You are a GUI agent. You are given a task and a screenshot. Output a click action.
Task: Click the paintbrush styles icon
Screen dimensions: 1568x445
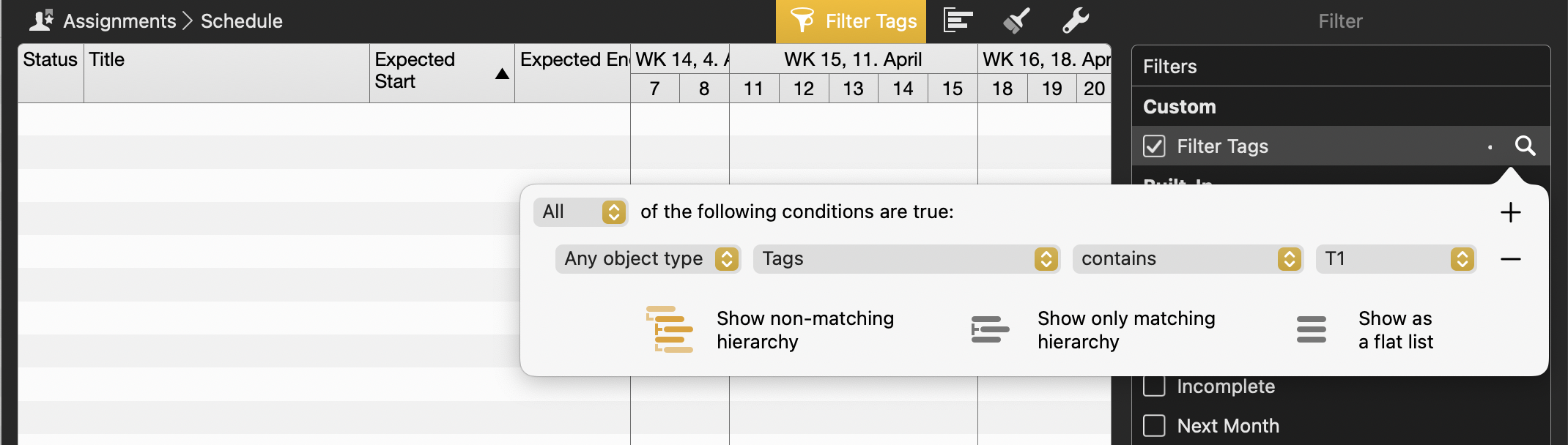coord(1016,20)
